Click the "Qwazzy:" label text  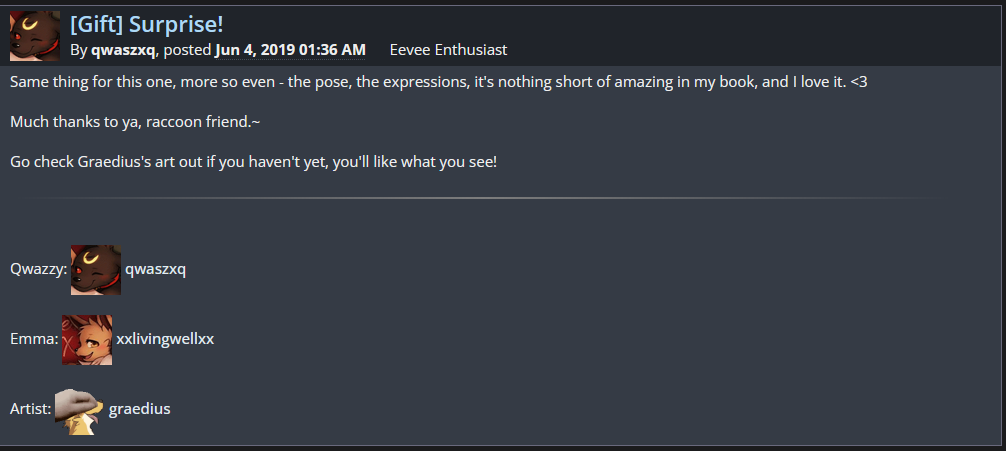[x=38, y=269]
